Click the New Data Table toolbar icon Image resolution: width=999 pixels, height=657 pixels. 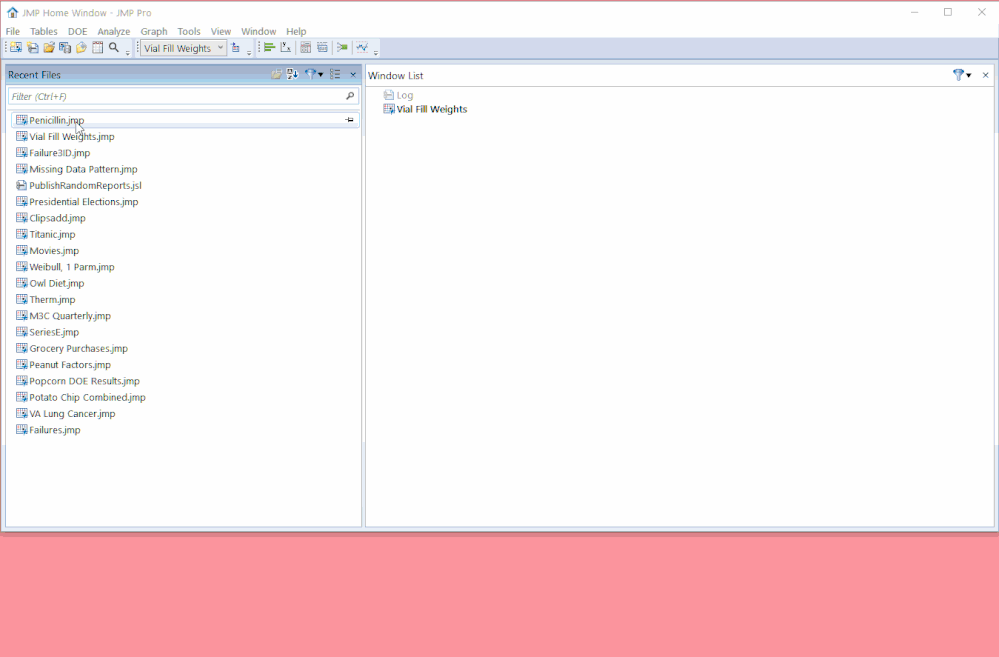pos(16,48)
